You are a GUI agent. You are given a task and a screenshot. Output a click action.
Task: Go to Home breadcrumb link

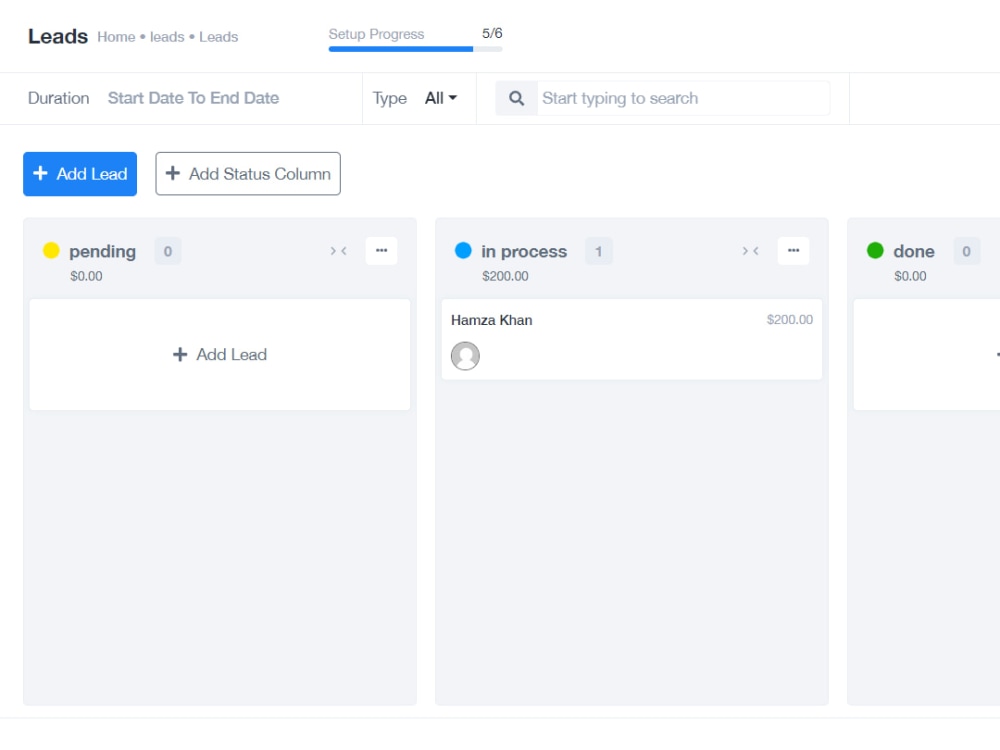[116, 37]
